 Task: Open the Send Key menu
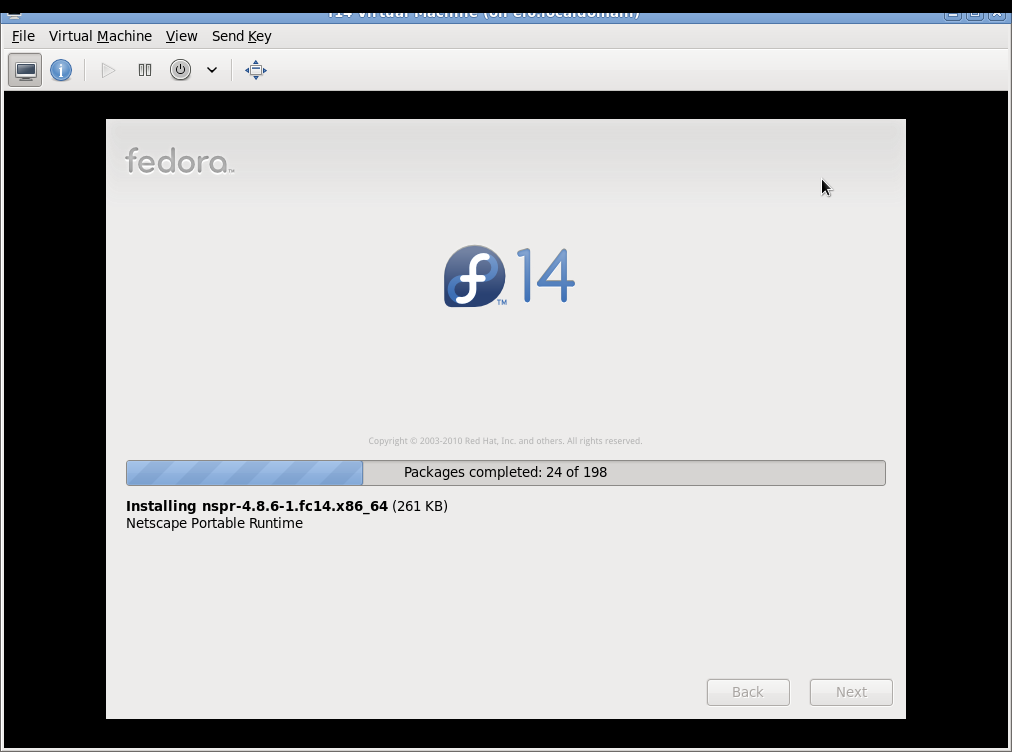[x=241, y=36]
